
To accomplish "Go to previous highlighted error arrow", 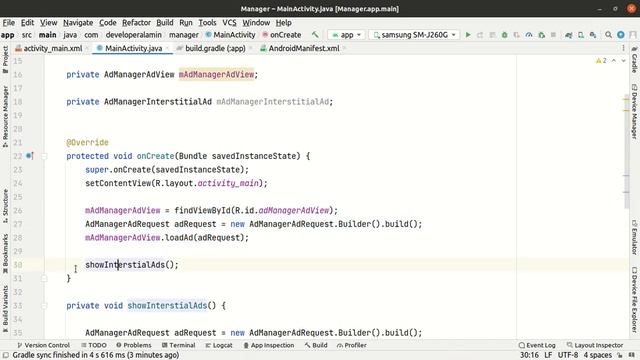I will pos(614,60).
